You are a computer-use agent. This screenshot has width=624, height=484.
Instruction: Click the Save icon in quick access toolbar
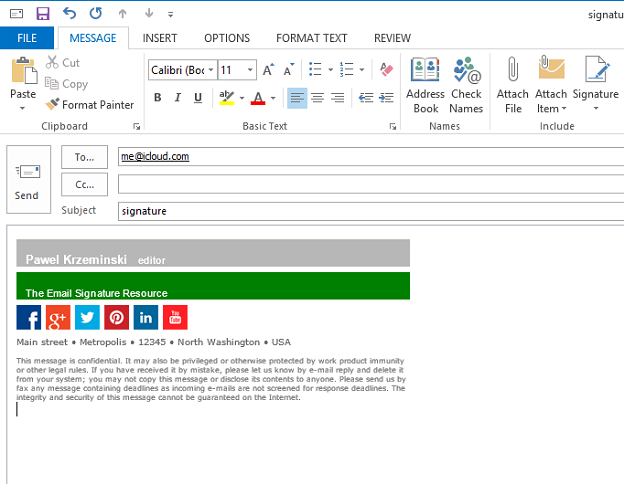click(x=43, y=14)
